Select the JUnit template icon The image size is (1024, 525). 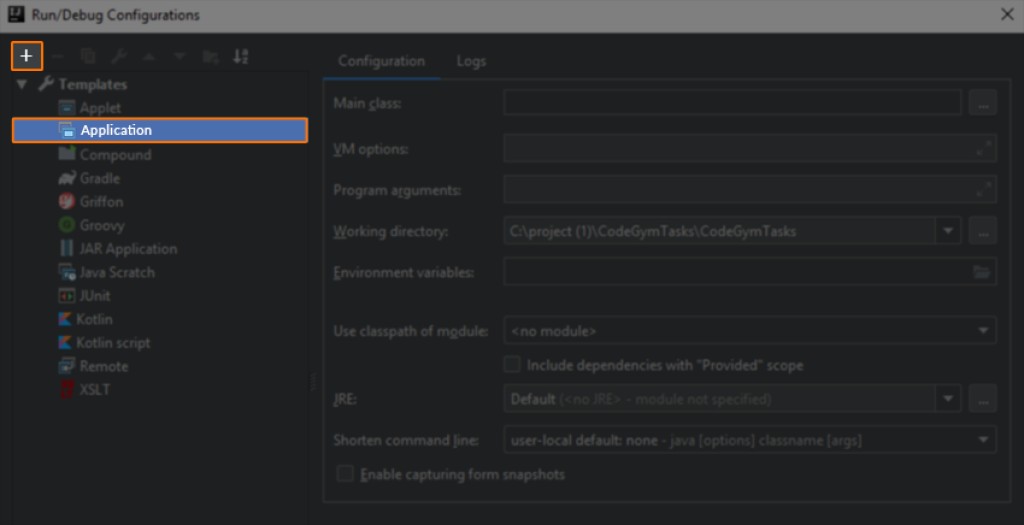(x=67, y=296)
